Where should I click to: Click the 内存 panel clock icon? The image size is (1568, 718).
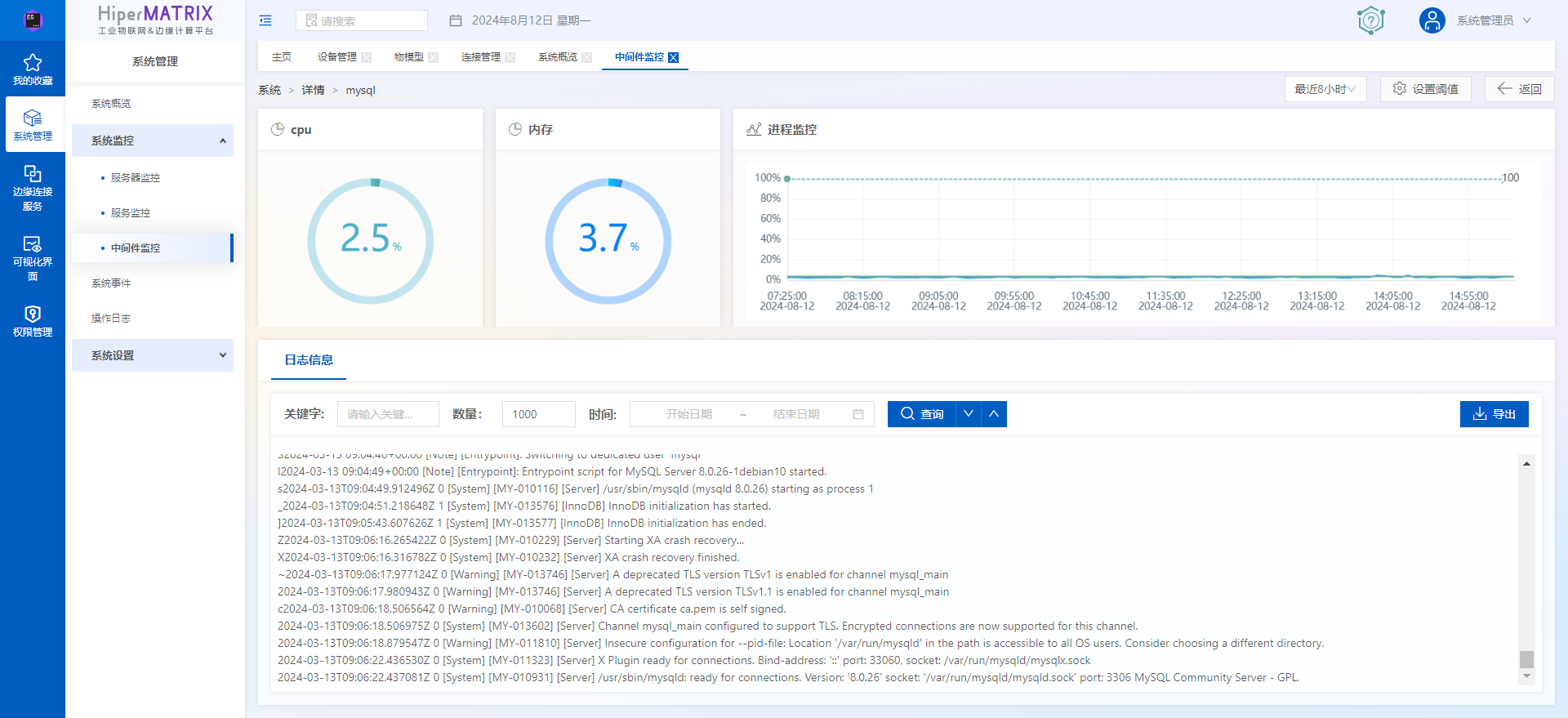[x=515, y=129]
